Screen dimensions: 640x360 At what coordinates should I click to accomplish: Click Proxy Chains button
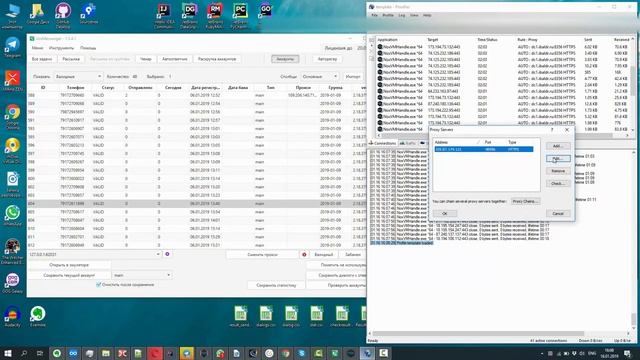pos(525,201)
